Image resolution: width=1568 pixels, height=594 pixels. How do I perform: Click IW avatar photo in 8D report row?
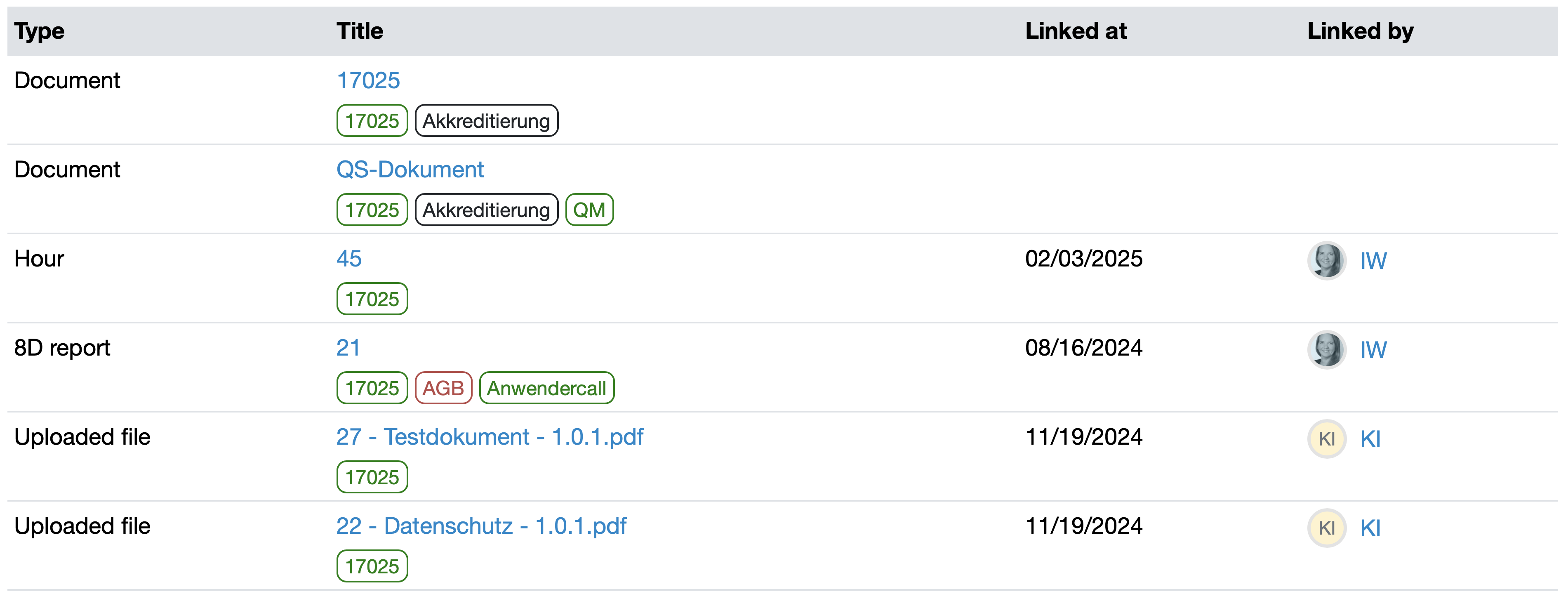(x=1326, y=349)
